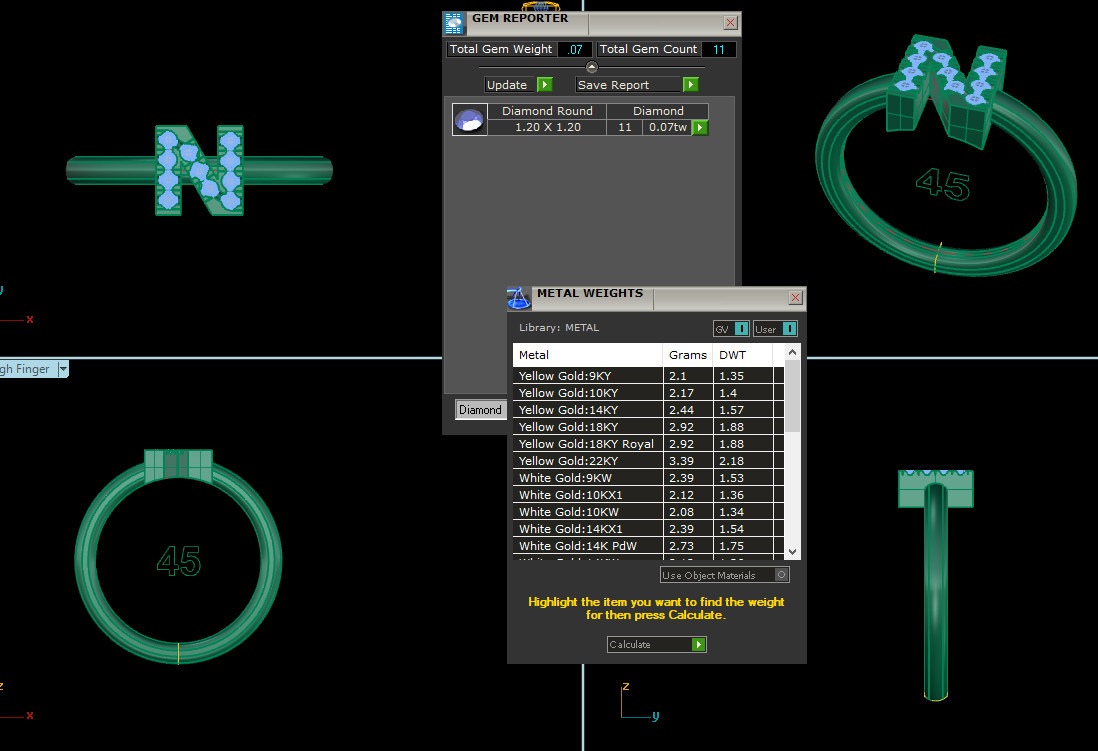
Task: Close the Gem Reporter panel
Action: 730,23
